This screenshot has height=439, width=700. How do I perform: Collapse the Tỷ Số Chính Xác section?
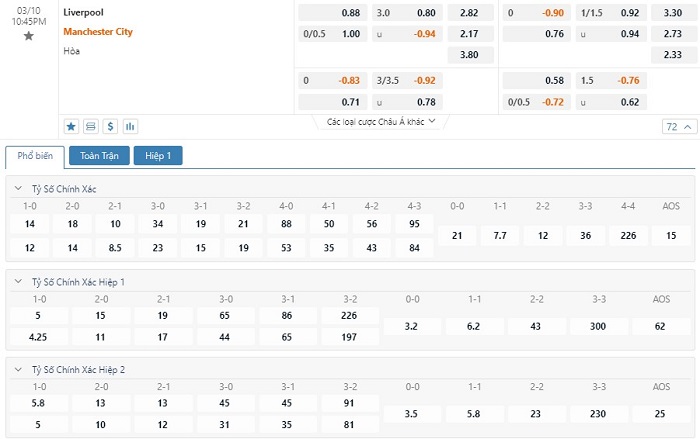coord(18,188)
